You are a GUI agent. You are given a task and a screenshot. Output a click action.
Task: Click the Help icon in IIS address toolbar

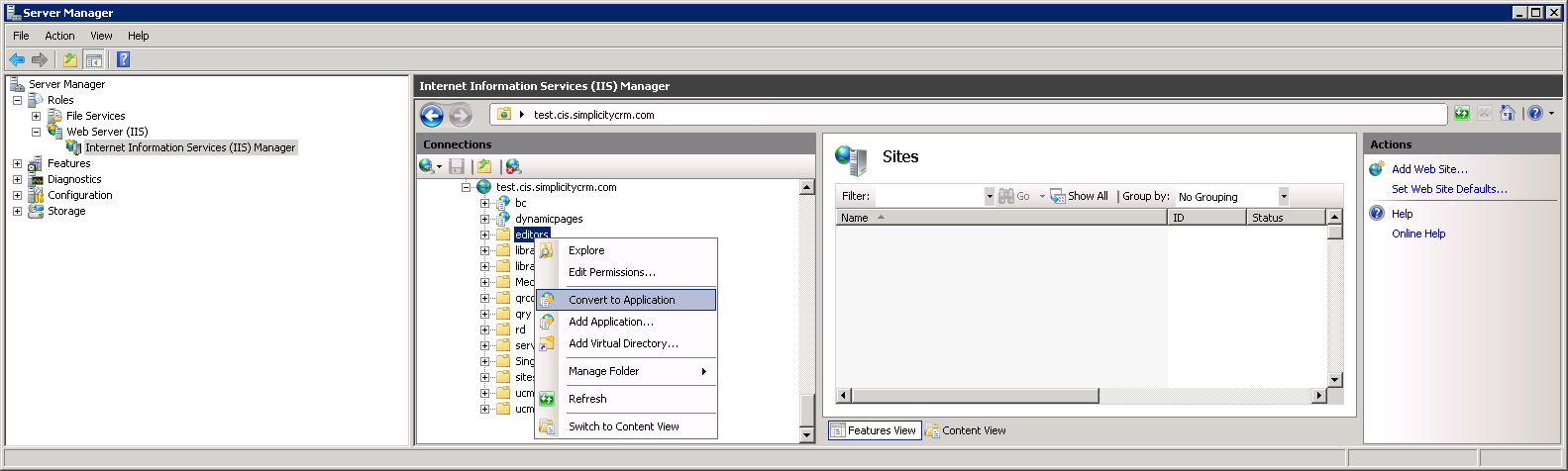coord(1535,114)
